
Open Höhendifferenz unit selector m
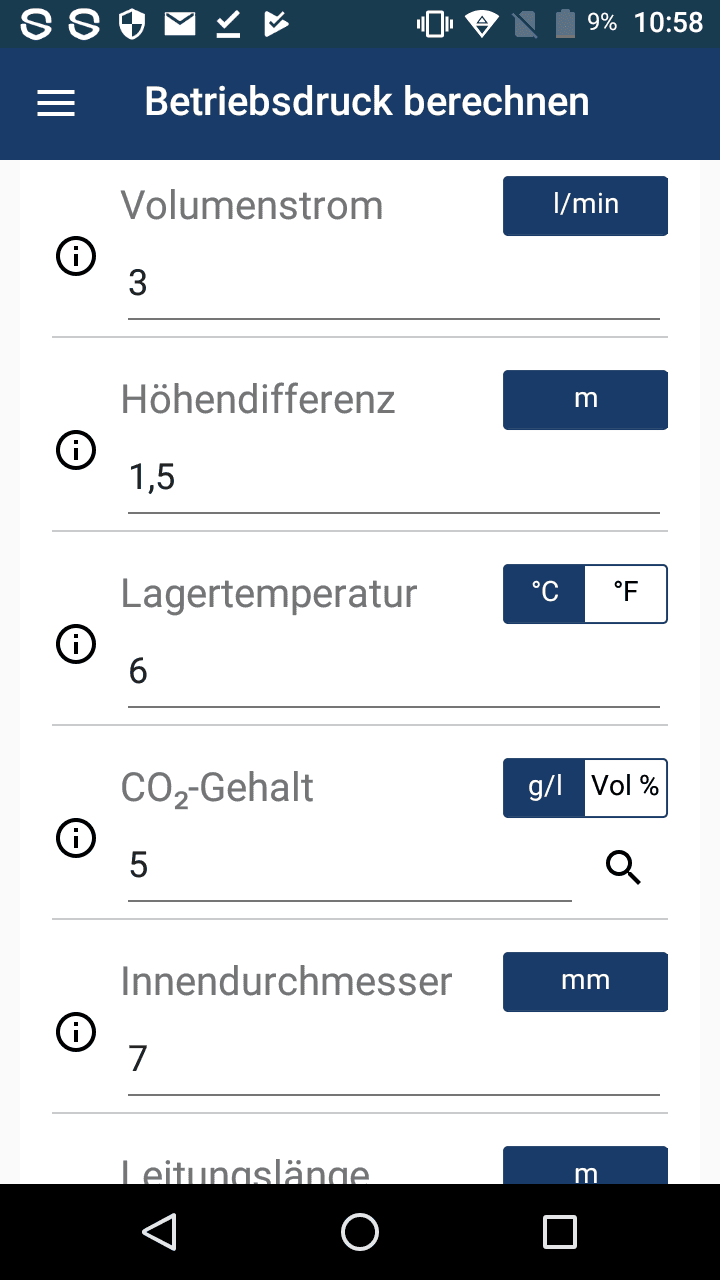coord(585,400)
